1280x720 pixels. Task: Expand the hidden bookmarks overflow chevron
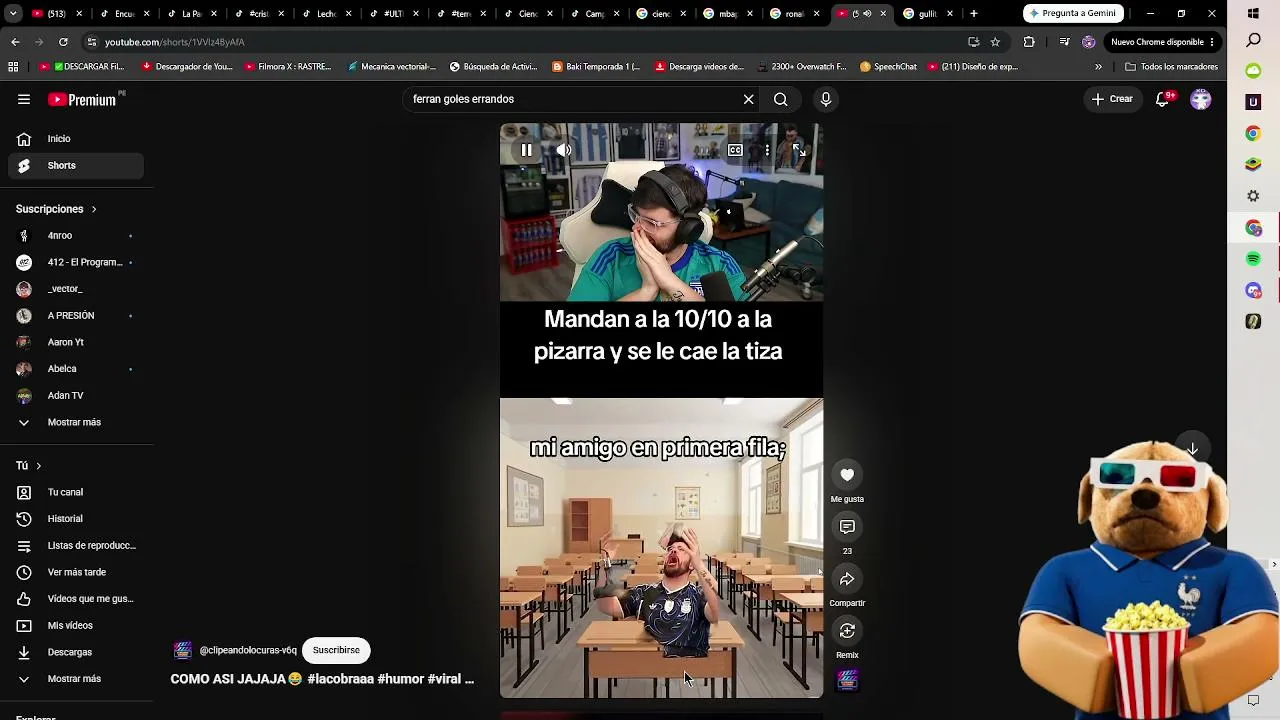(x=1098, y=67)
